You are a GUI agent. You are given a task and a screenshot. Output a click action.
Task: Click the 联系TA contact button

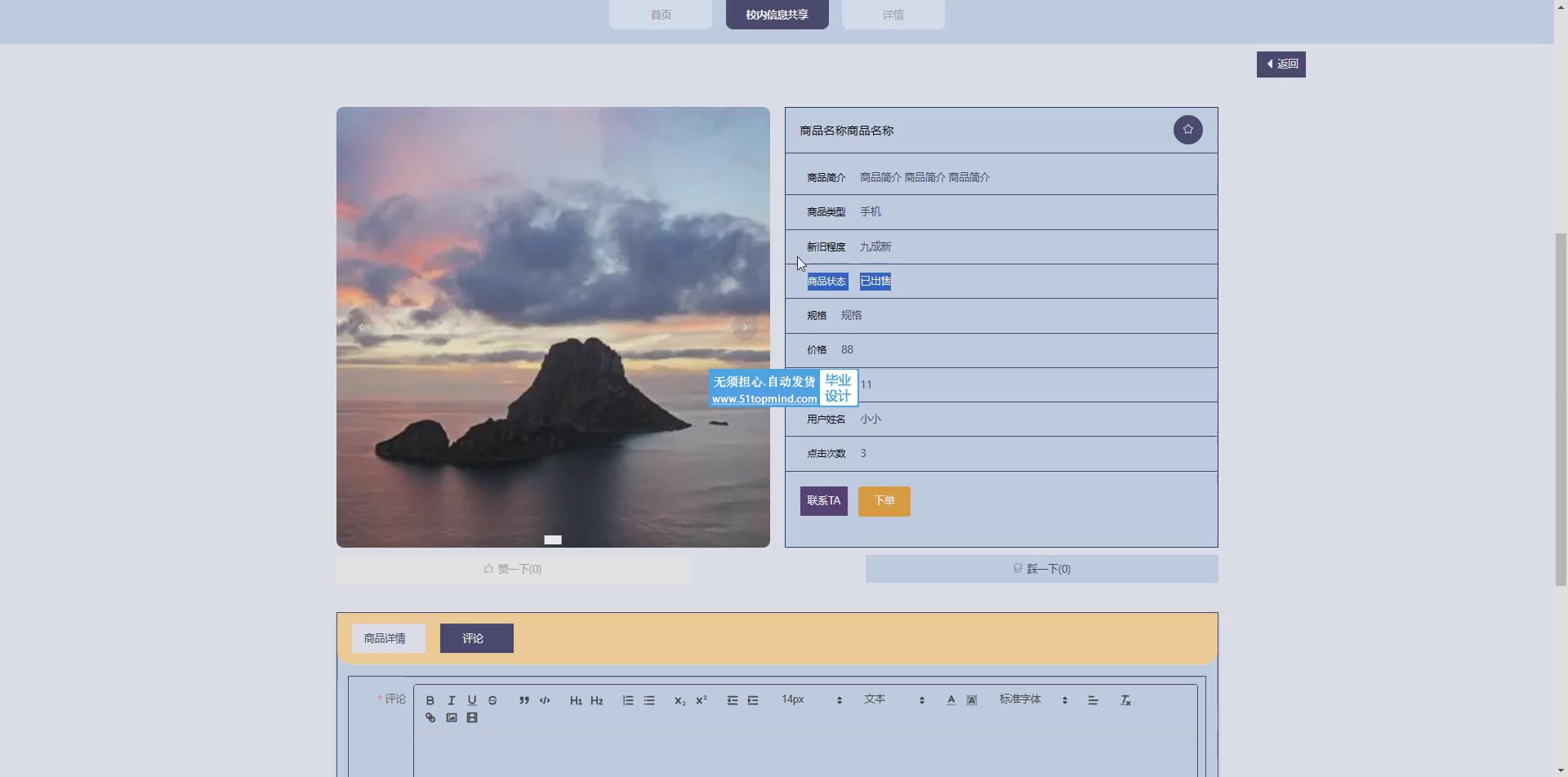pyautogui.click(x=823, y=501)
